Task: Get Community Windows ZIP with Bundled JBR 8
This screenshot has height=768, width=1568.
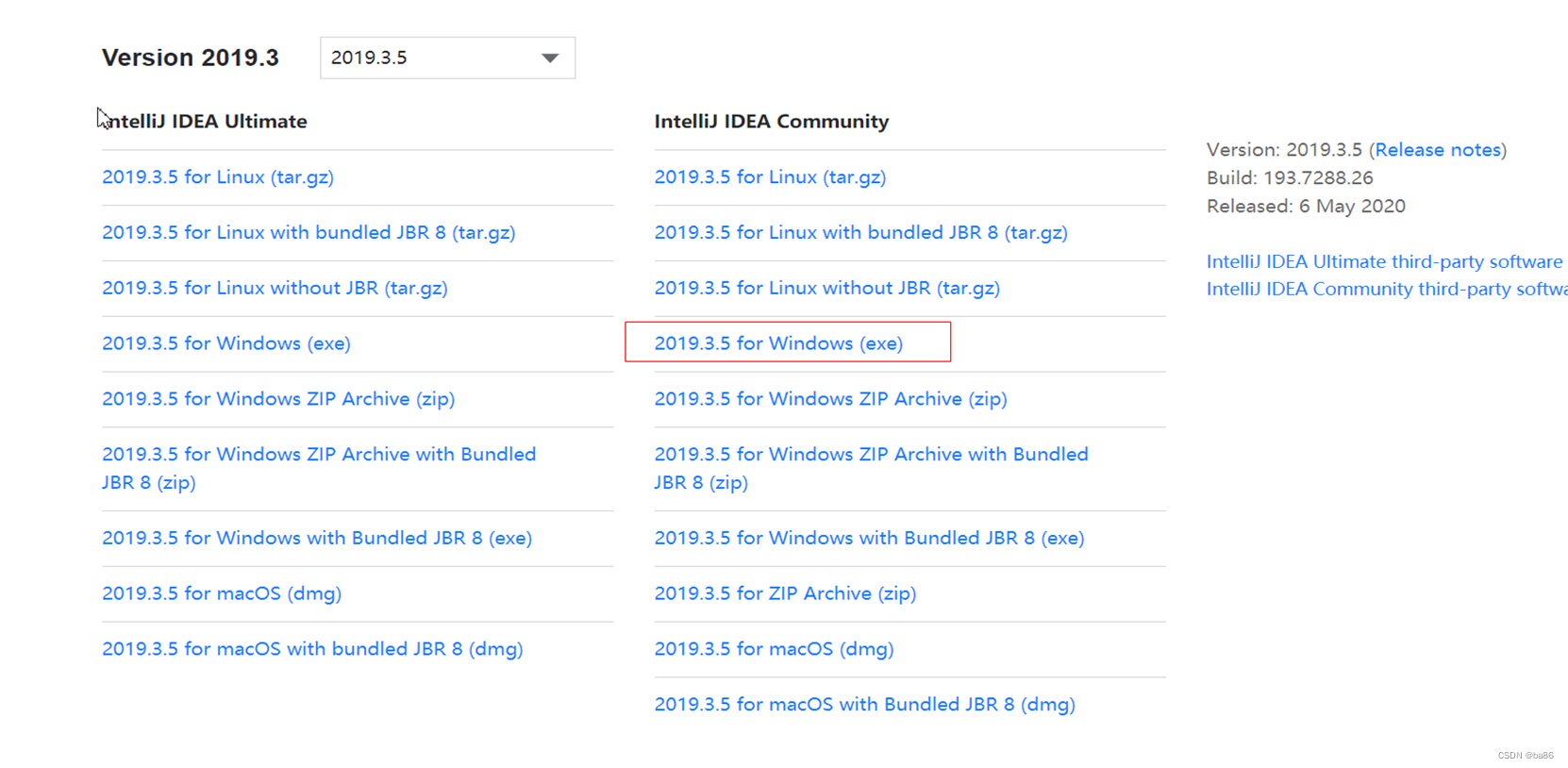Action: 871,469
